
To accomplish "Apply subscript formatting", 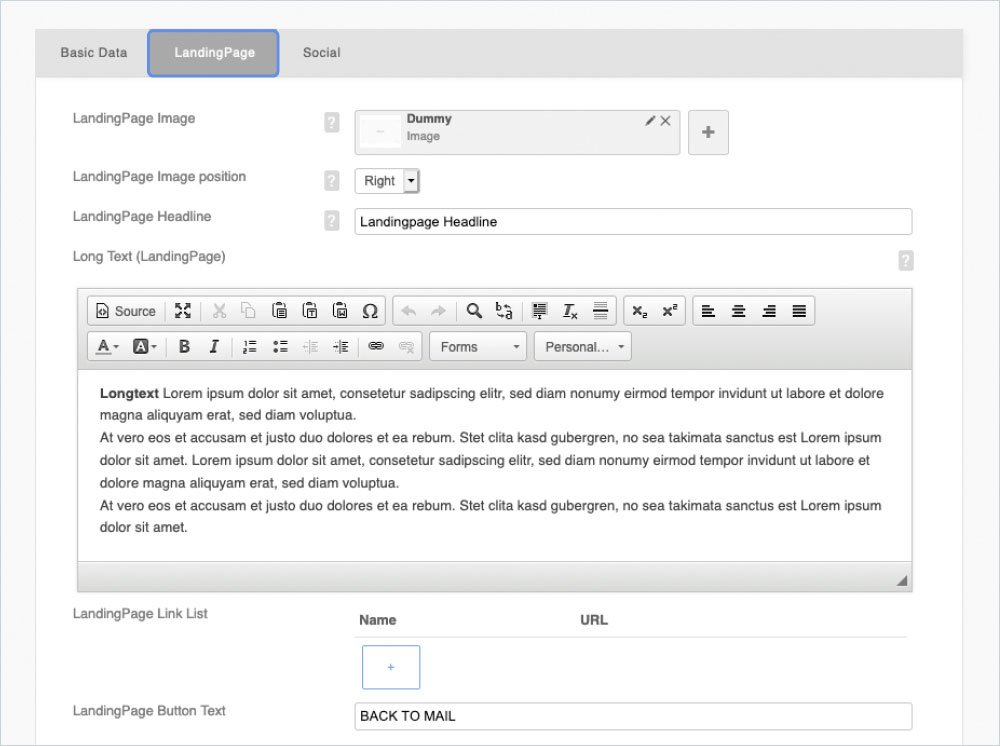I will tap(639, 311).
